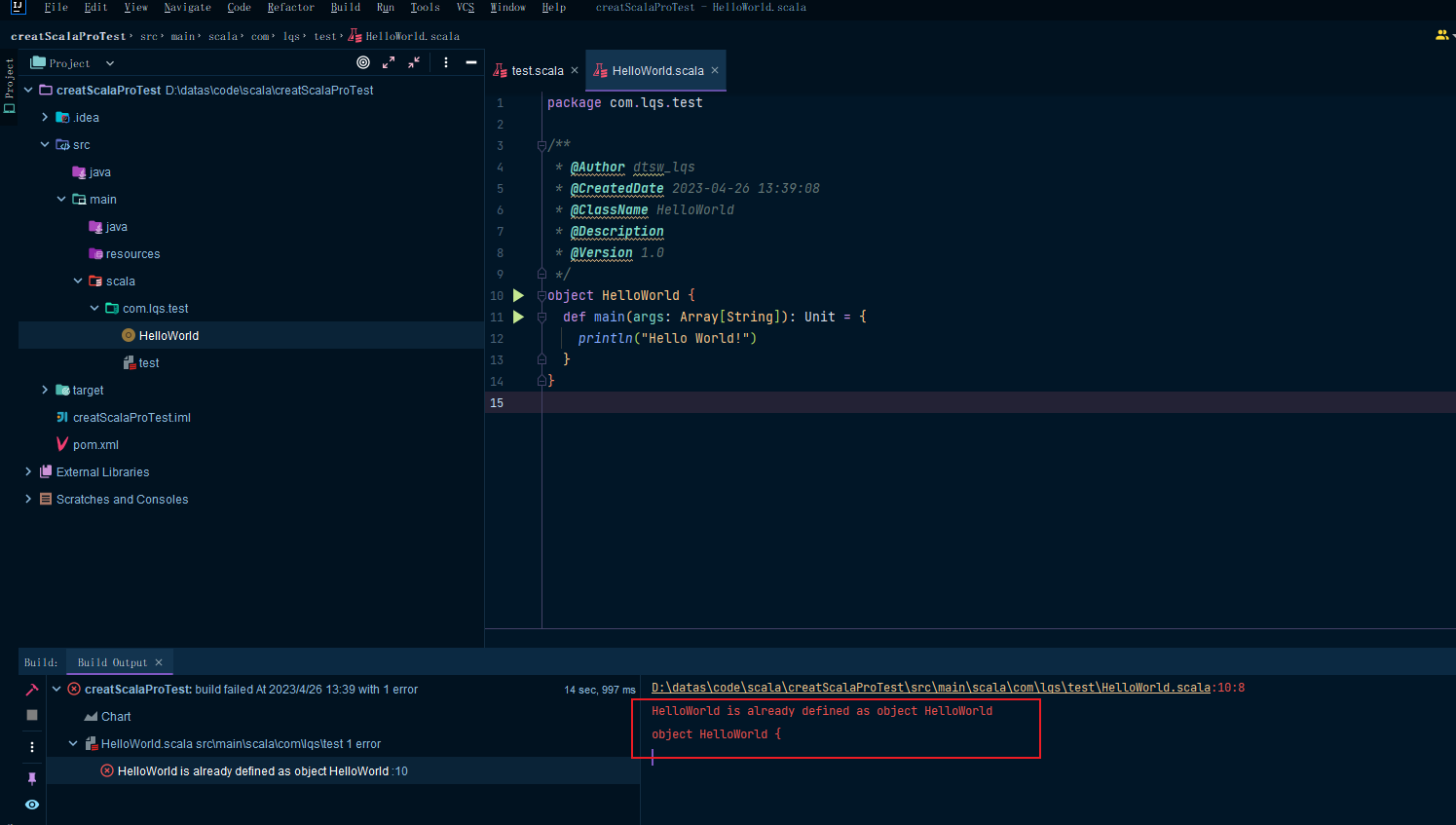Screen dimensions: 1456x825
Task: Click Expand All icon in Project panel
Action: (389, 62)
